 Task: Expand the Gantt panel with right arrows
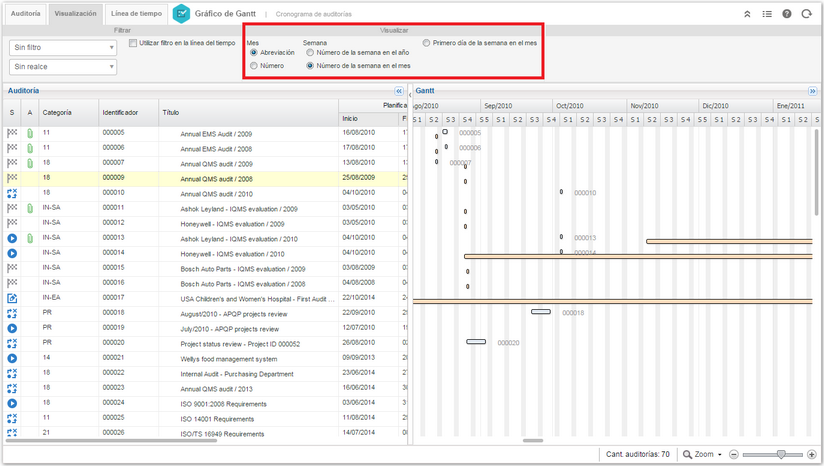click(812, 91)
